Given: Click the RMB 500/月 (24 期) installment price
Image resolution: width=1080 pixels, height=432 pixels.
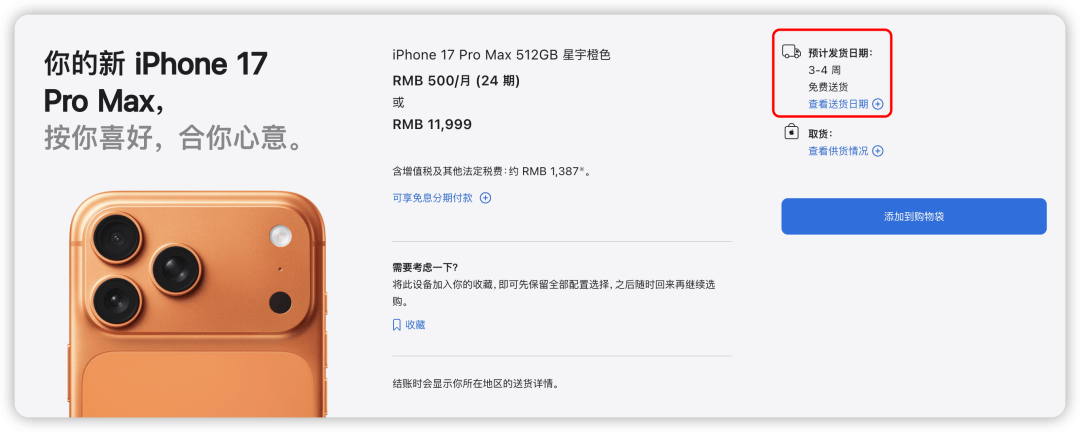Looking at the screenshot, I should [x=456, y=81].
